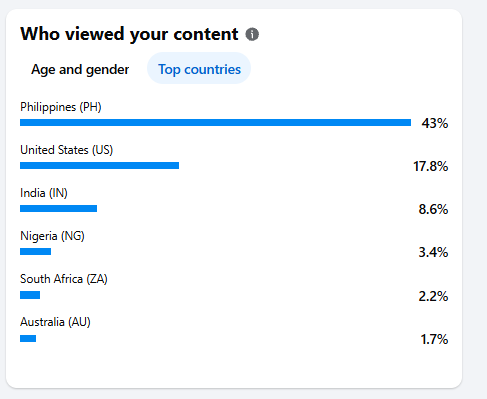Click the Nigeria (NG) label
Image resolution: width=487 pixels, height=399 pixels.
coord(52,236)
